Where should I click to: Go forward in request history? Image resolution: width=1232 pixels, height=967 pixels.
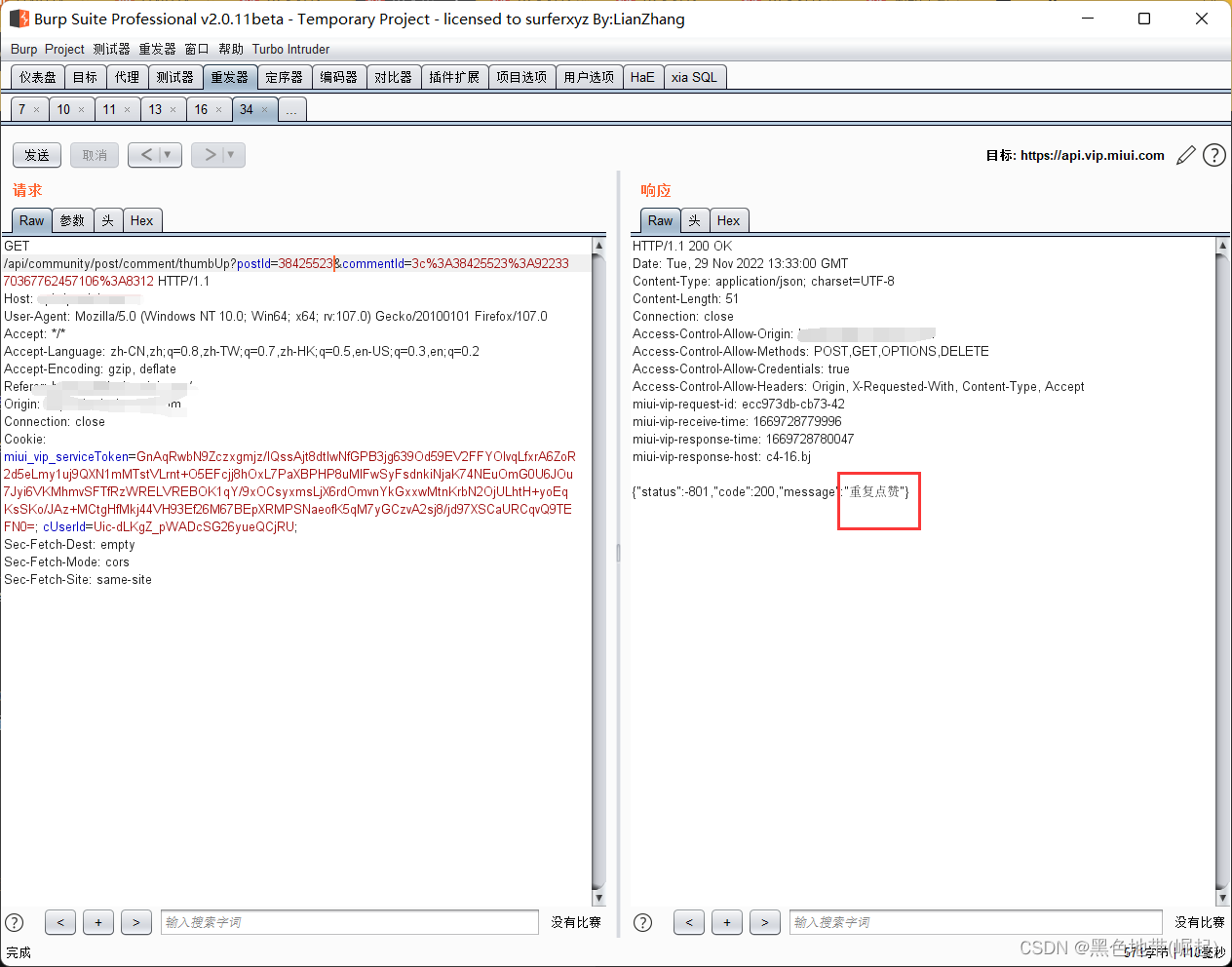(209, 155)
